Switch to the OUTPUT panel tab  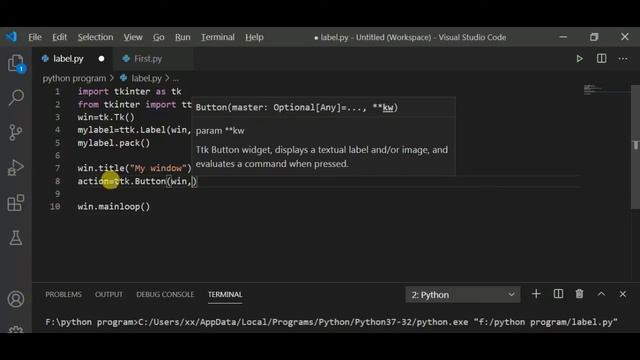[x=109, y=294]
